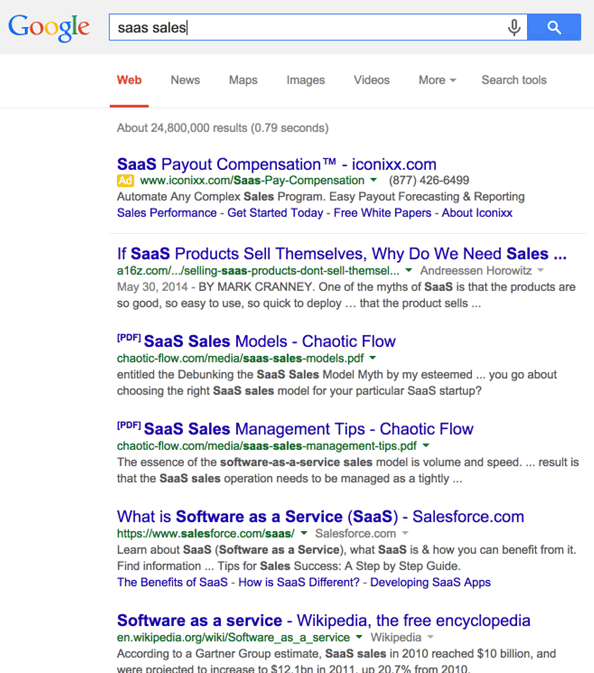Click How is SaaS Different? sitelink
The height and width of the screenshot is (673, 594).
(x=299, y=582)
